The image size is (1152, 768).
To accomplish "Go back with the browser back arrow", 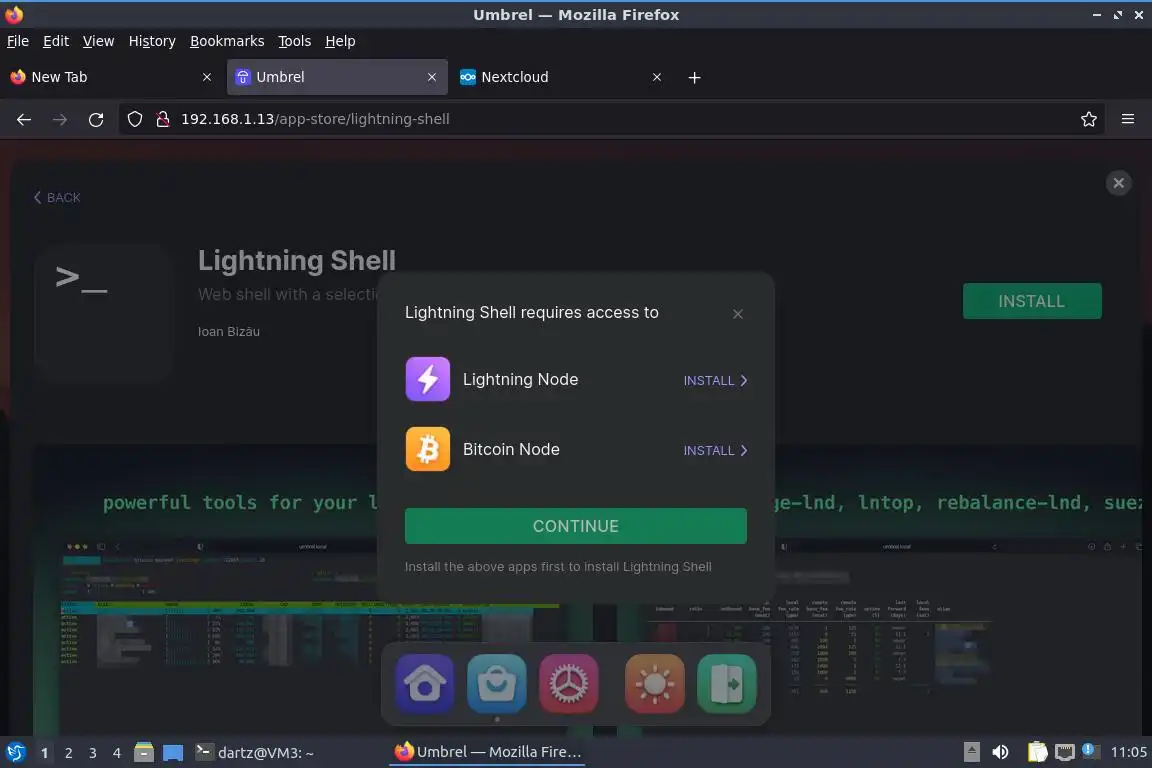I will click(x=24, y=119).
